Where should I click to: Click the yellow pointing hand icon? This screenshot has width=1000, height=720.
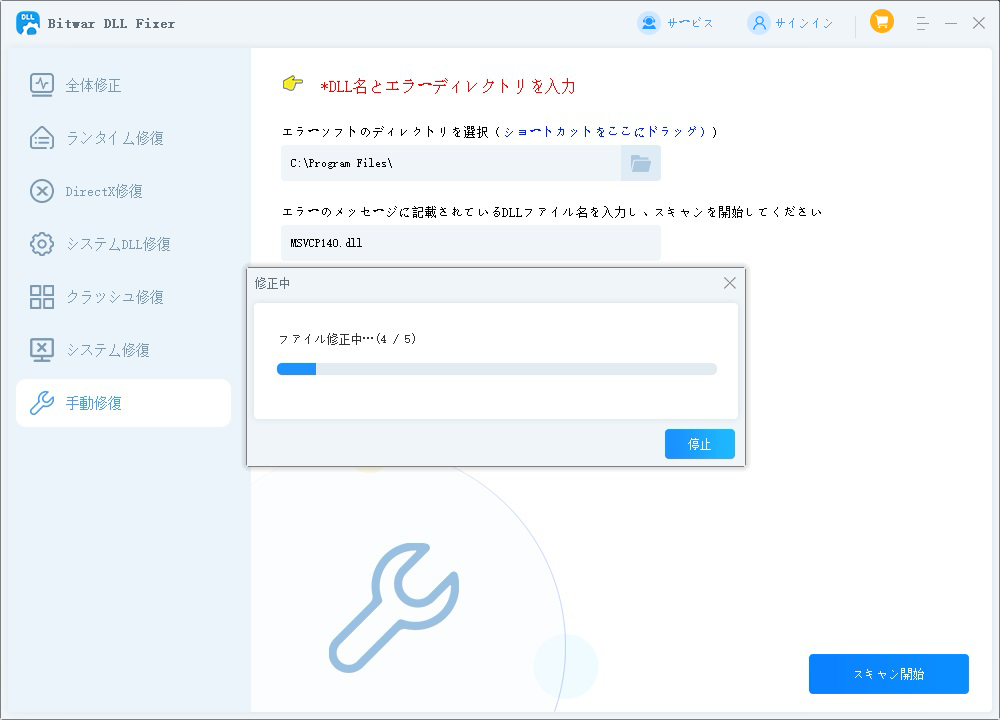pyautogui.click(x=293, y=83)
